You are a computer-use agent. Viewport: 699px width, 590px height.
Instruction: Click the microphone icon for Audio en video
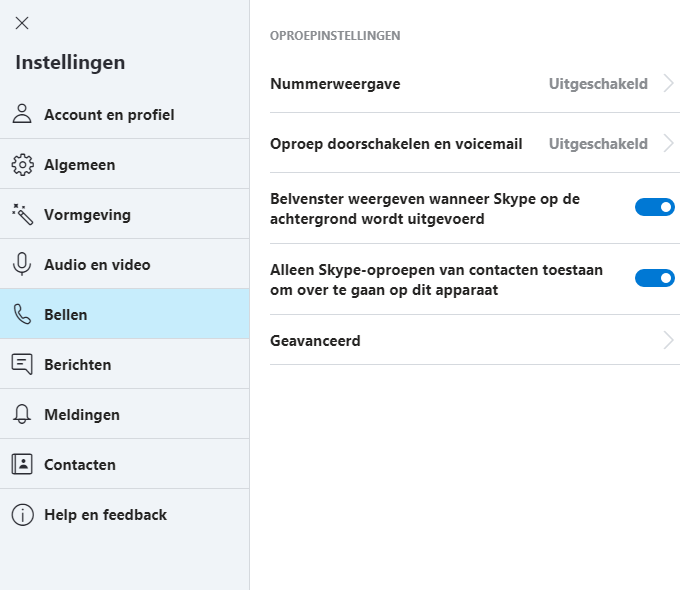22,264
